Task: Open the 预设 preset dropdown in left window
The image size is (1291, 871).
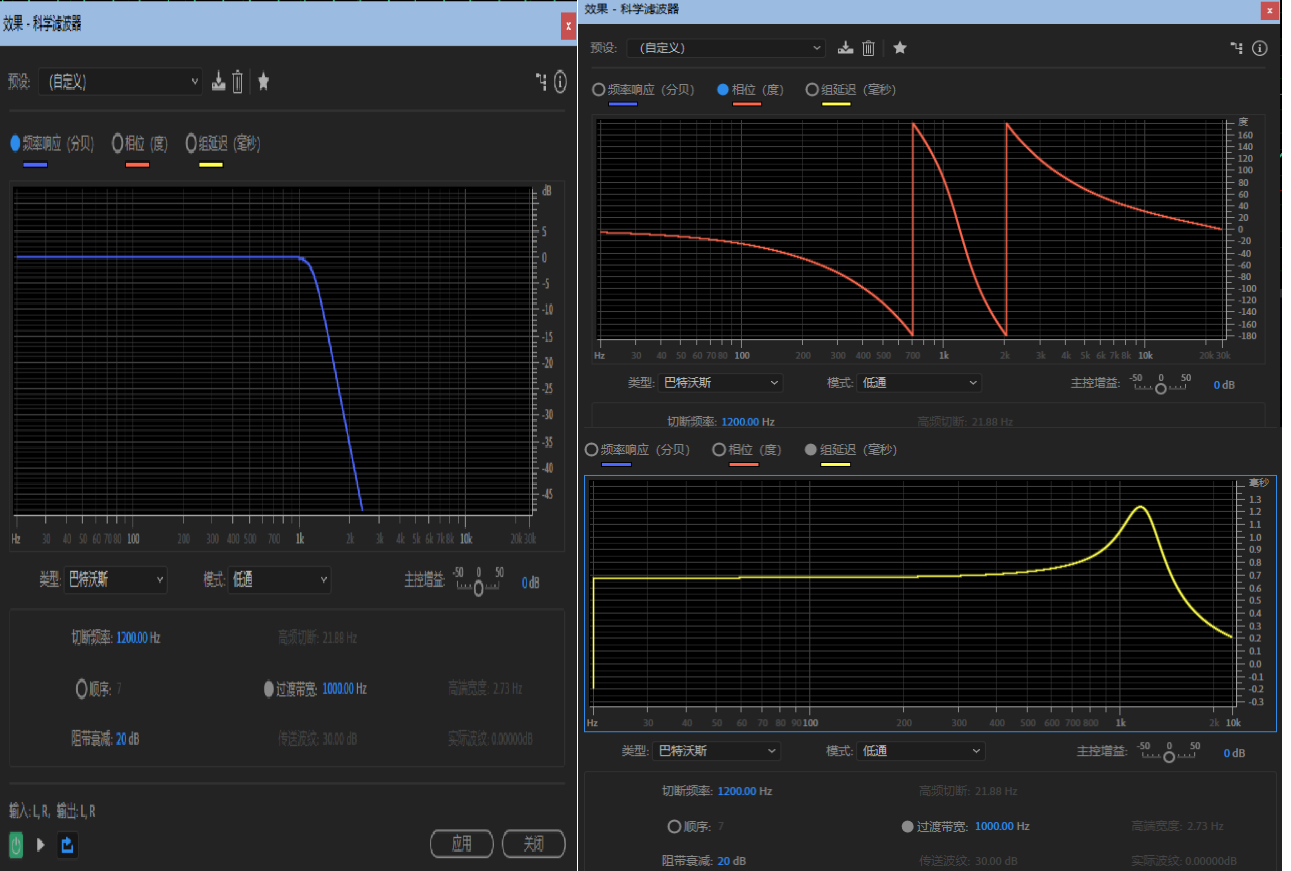Action: [121, 82]
